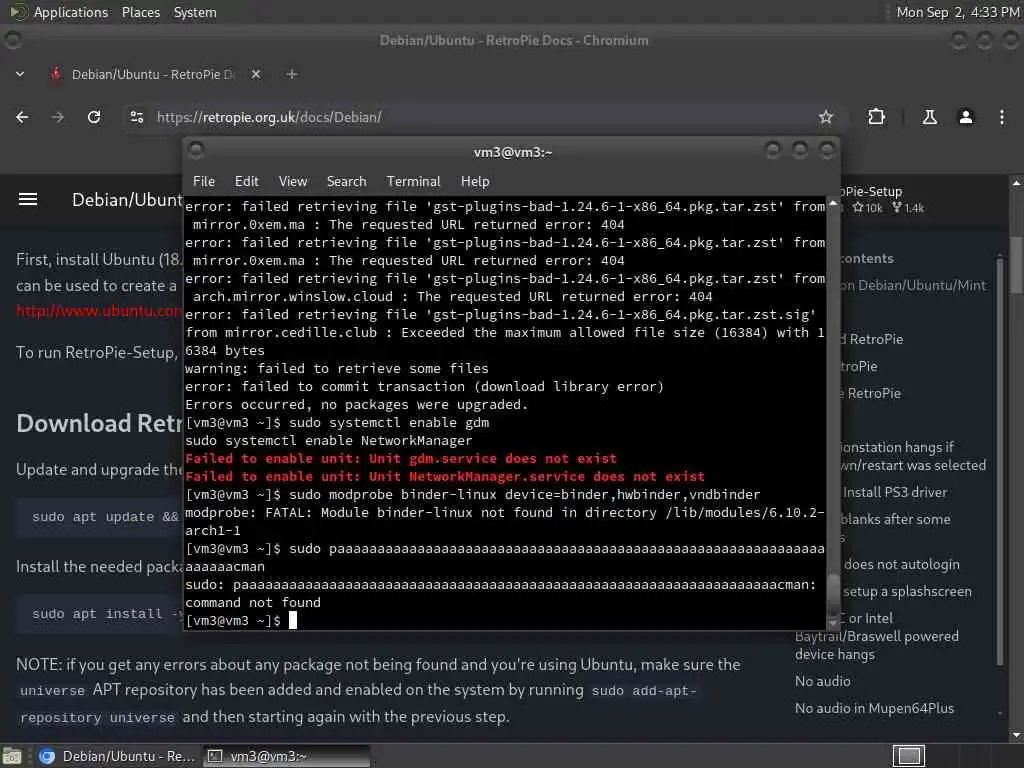Close the Debian/Ubuntu RetroPie tab
The image size is (1024, 768).
[x=256, y=74]
